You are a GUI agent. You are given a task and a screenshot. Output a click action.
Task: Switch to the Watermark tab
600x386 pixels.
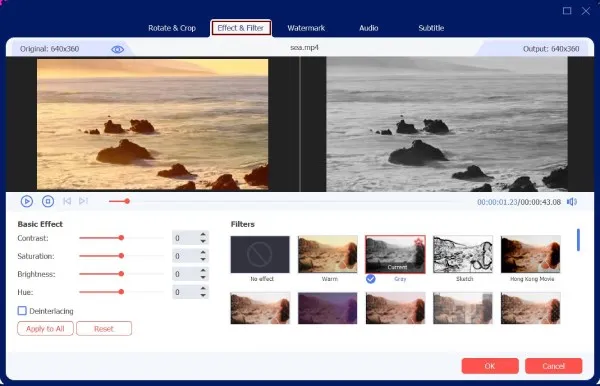click(306, 28)
